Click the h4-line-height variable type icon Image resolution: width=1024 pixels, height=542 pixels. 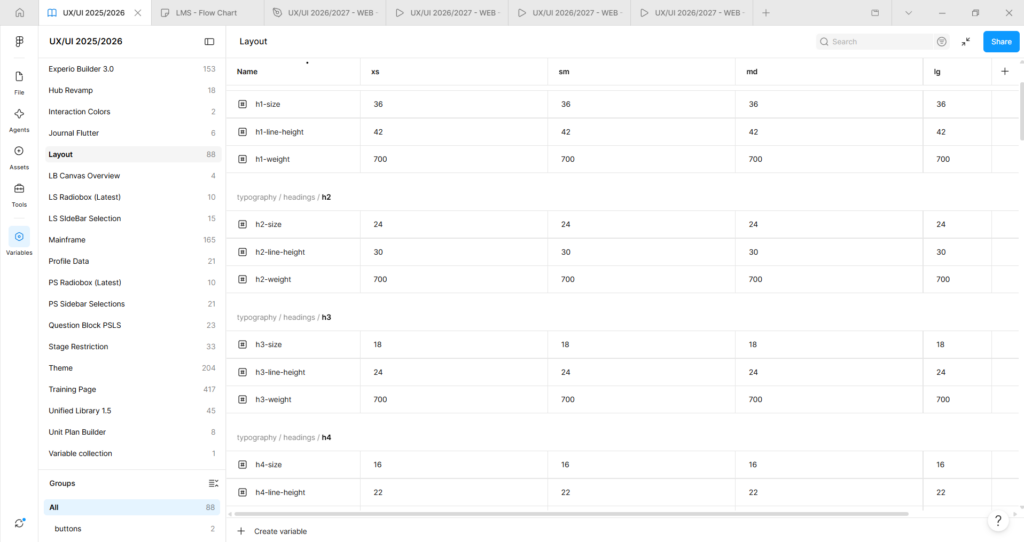(x=242, y=492)
